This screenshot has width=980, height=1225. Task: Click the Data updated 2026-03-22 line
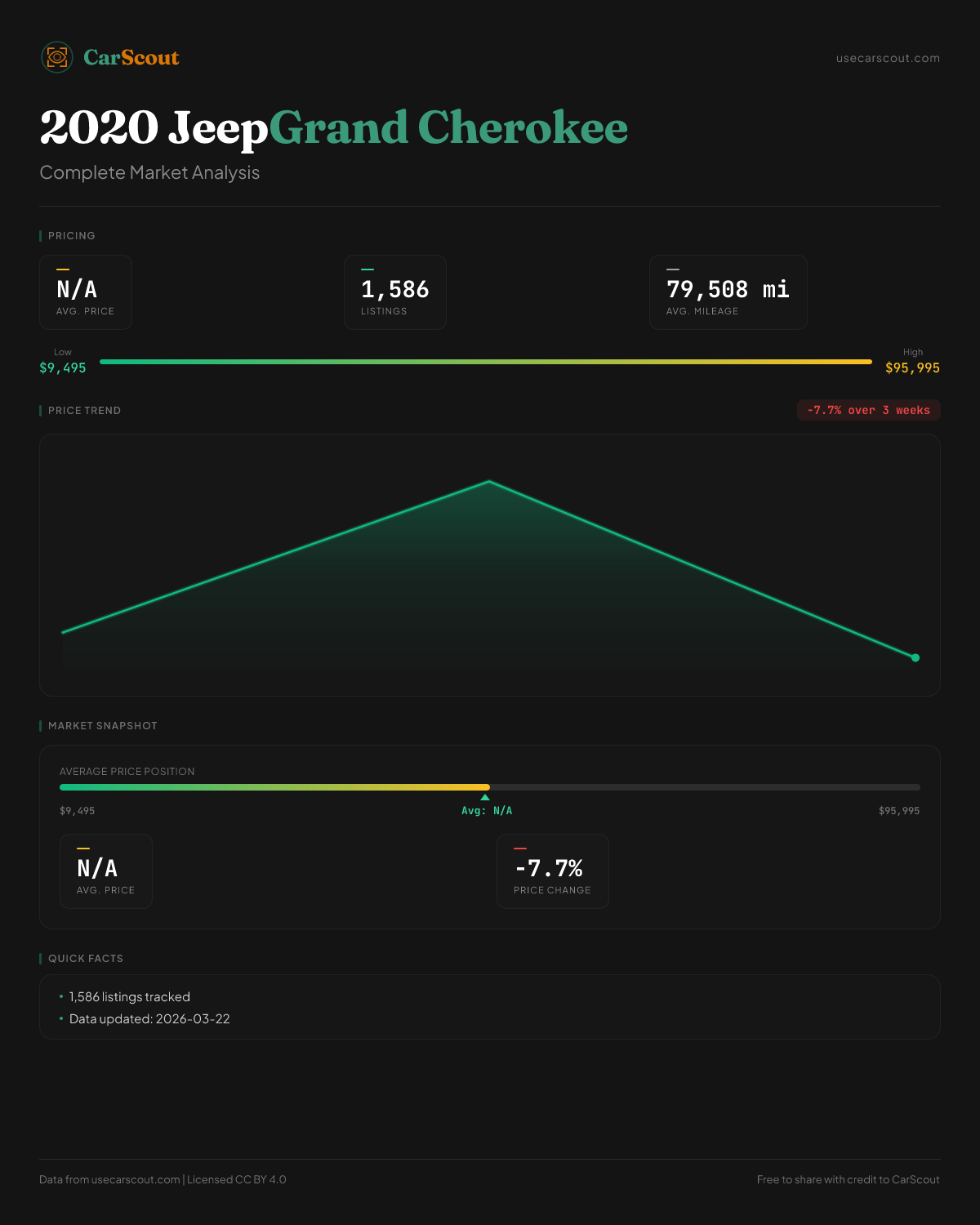149,1019
